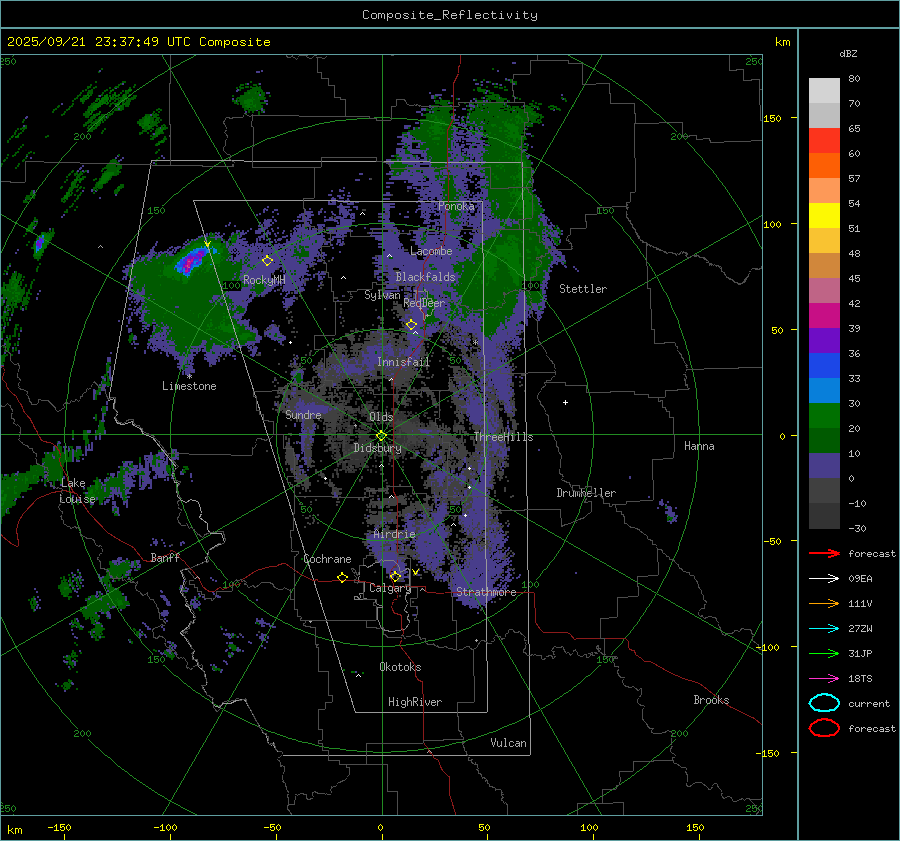Select the yellow diamond marker at RedDeer
The width and height of the screenshot is (900, 841).
(411, 324)
